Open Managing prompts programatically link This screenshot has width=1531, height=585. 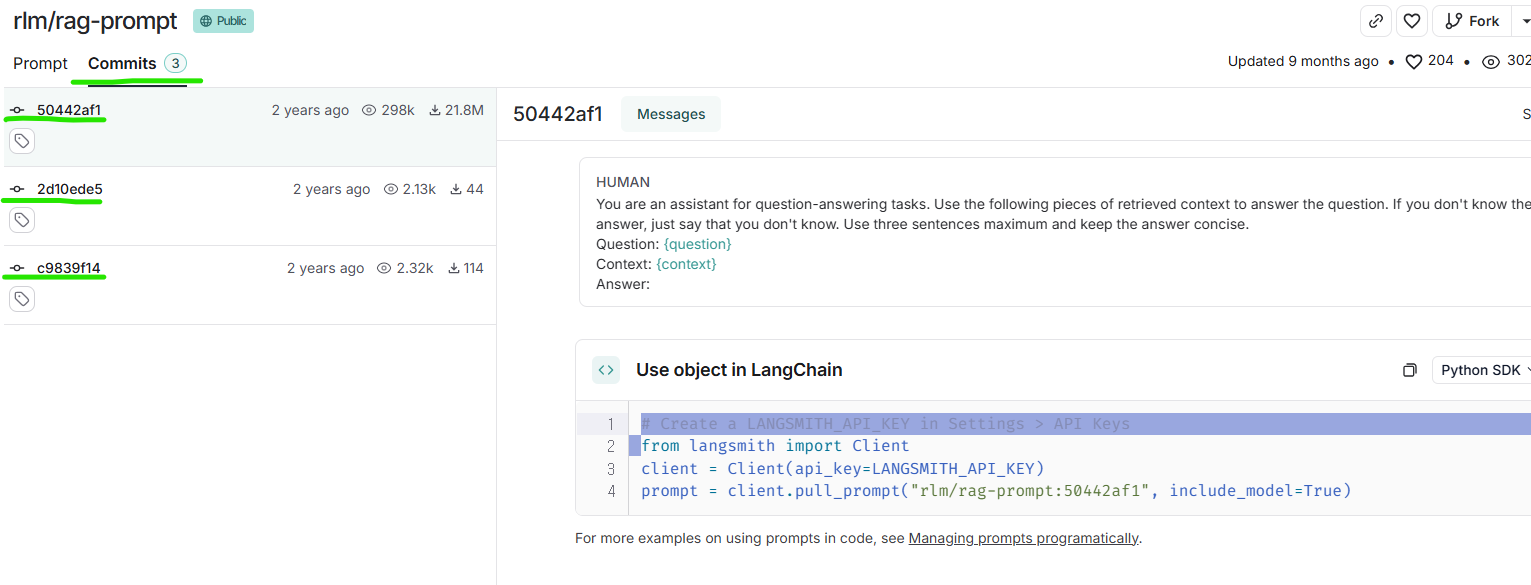click(1023, 538)
